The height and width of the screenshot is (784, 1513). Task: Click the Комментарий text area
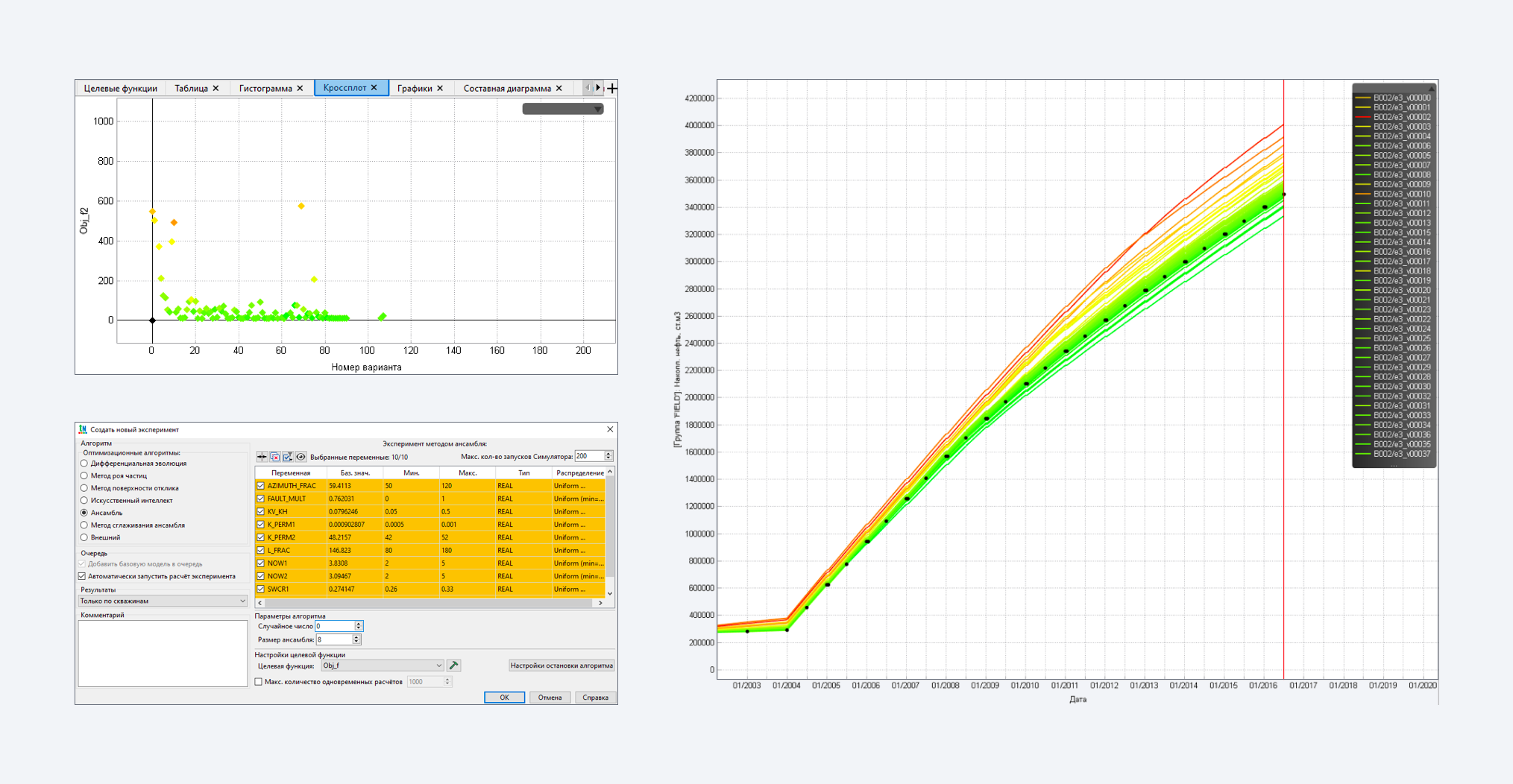[163, 654]
